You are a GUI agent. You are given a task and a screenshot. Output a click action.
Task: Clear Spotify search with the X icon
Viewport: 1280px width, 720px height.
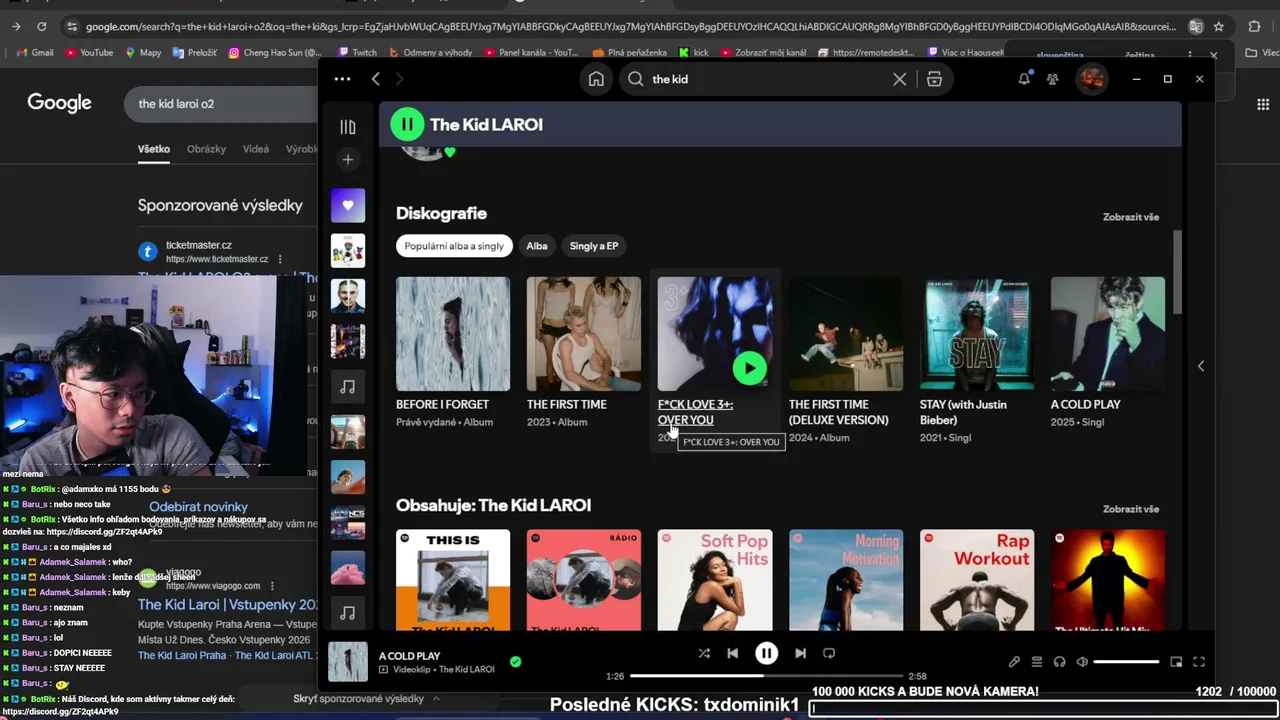coord(900,79)
